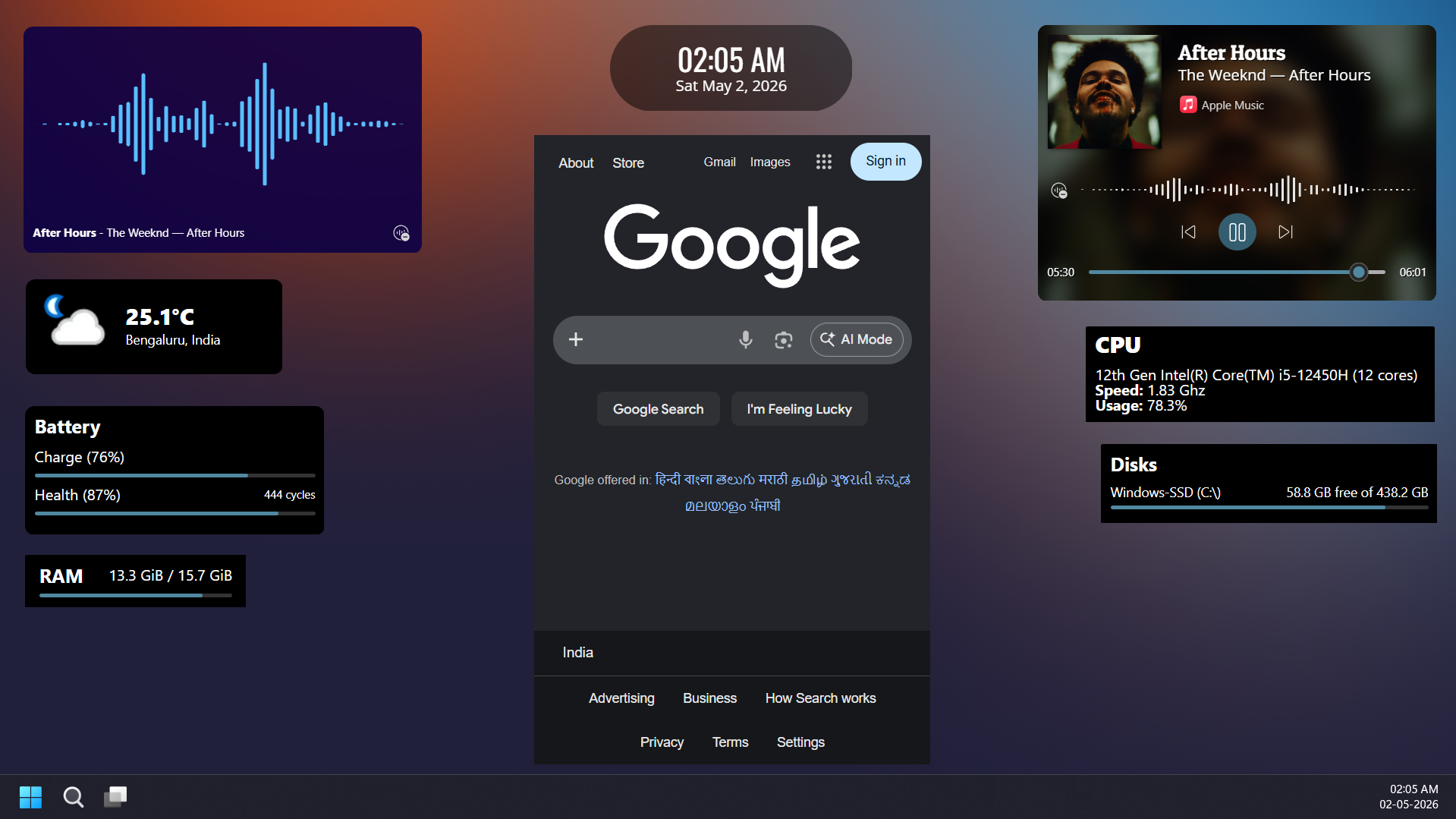Open Task View on taskbar
1456x819 pixels.
(x=115, y=797)
